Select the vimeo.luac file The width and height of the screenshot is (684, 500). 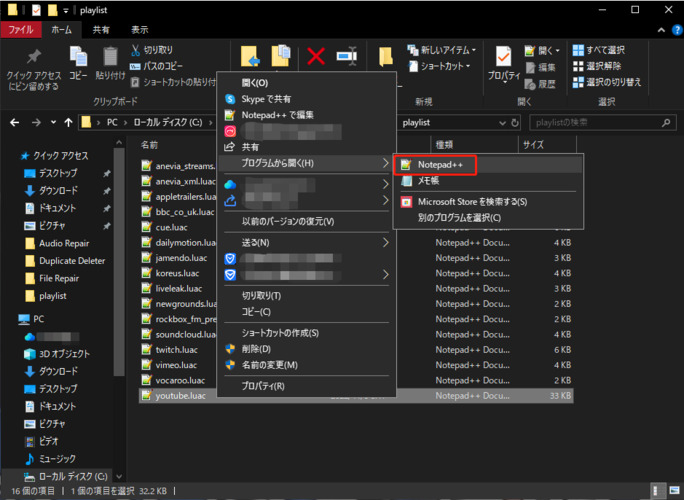tap(176, 365)
